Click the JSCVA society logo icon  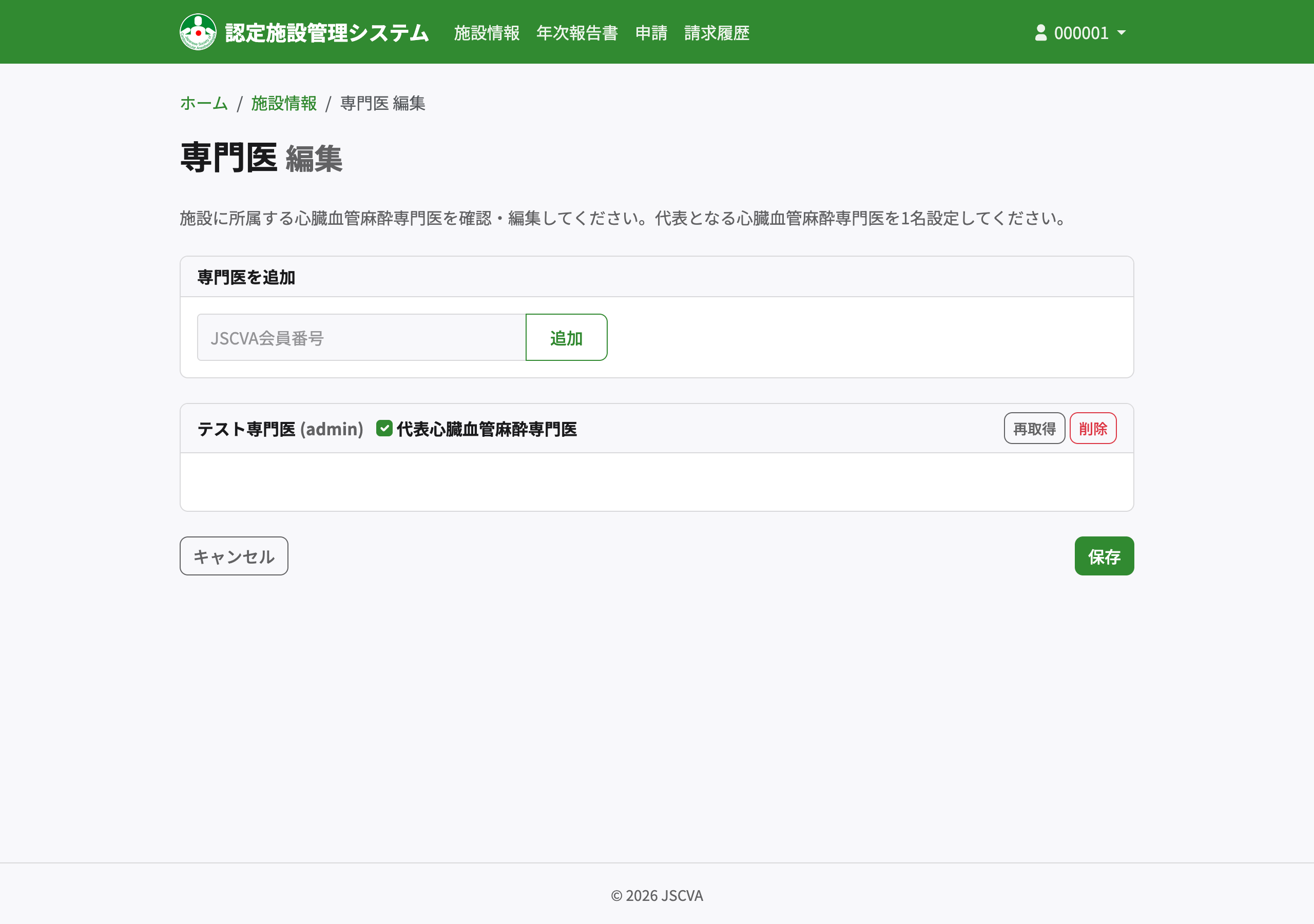tap(198, 32)
